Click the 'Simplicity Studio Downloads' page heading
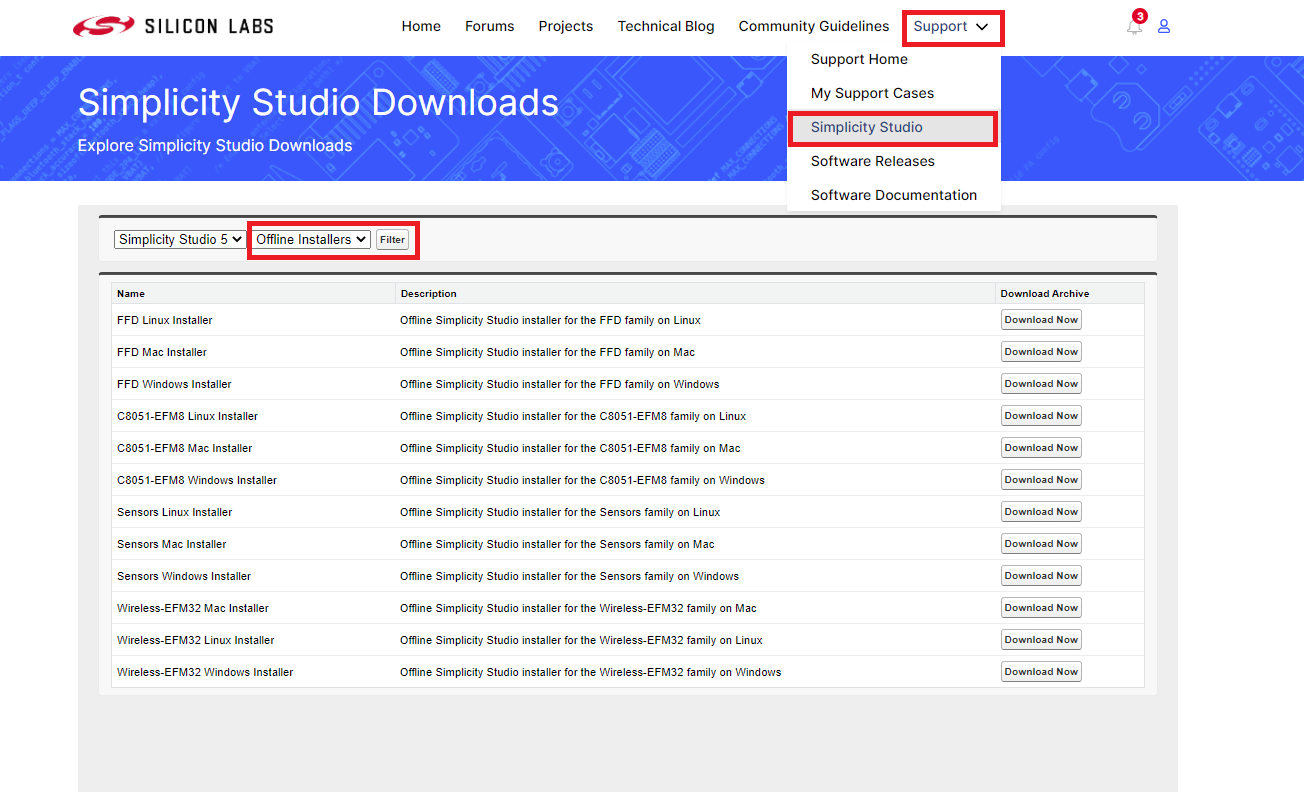The height and width of the screenshot is (792, 1304). coord(318,103)
